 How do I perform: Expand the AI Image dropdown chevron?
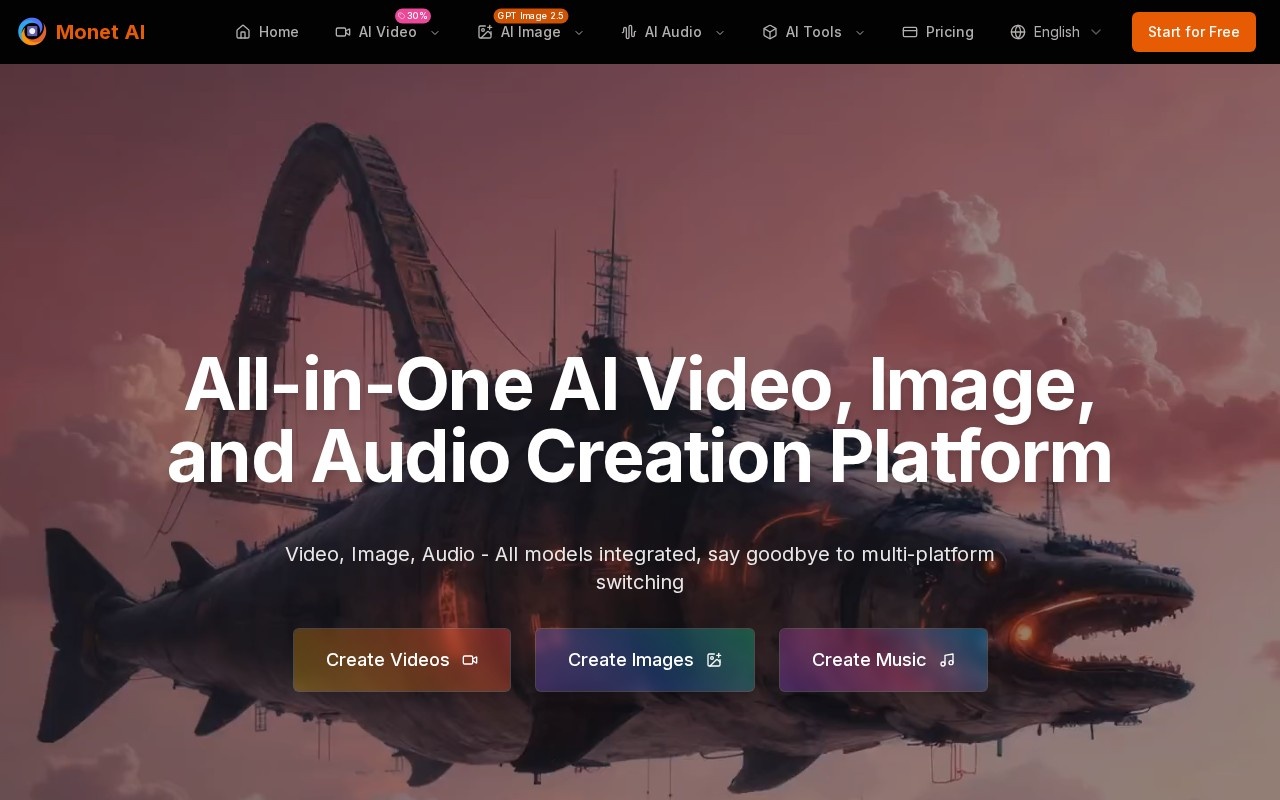pos(579,32)
